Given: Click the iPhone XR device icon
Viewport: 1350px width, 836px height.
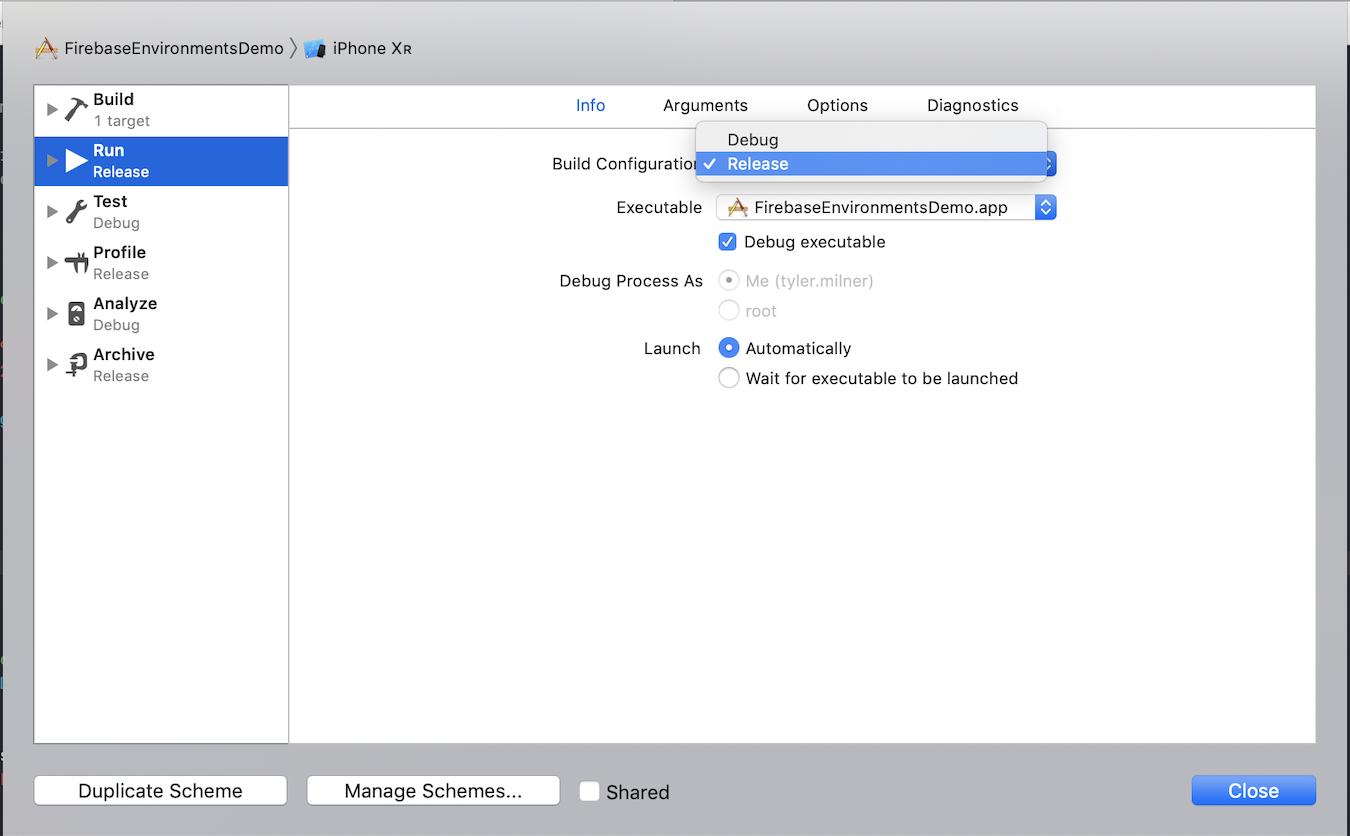Looking at the screenshot, I should tap(315, 48).
